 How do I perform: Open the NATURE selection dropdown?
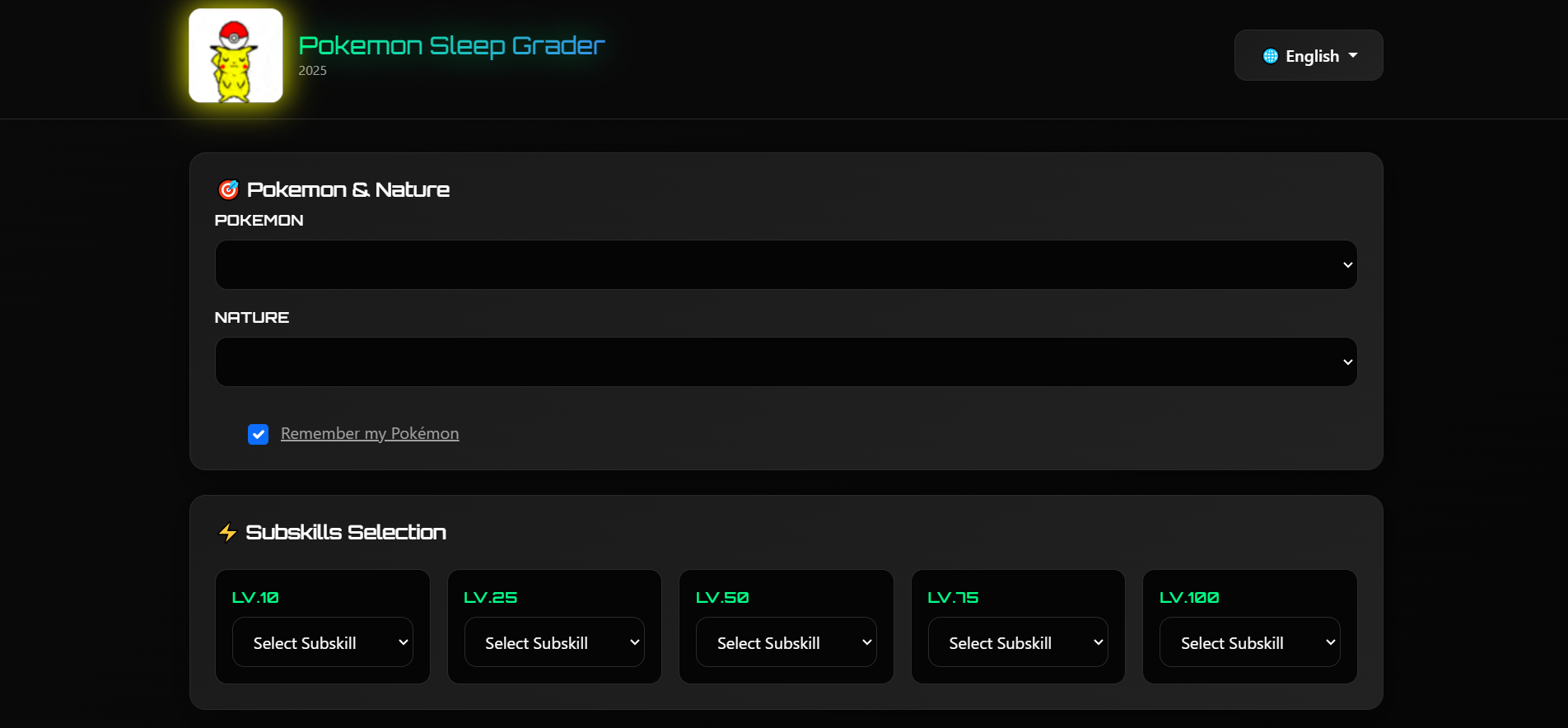(786, 362)
